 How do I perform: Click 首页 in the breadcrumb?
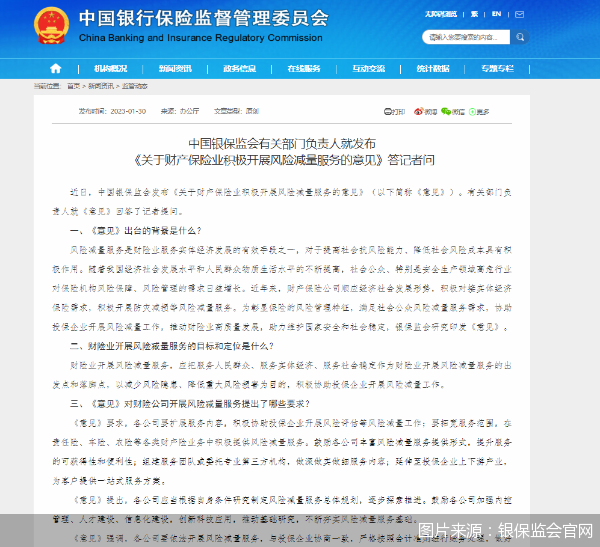(73, 86)
